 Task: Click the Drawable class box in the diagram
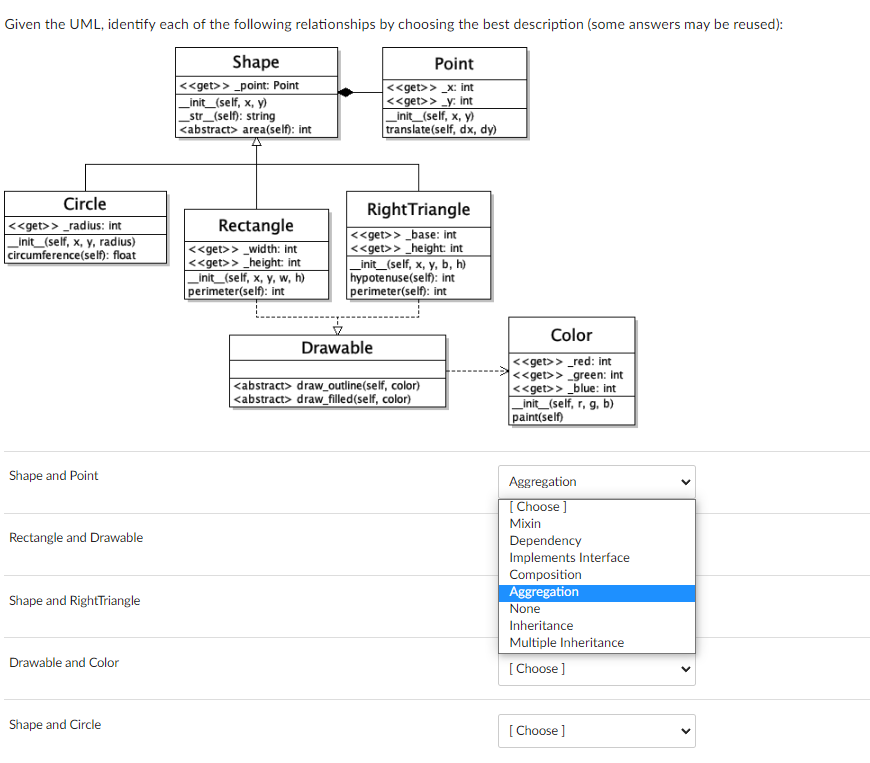337,370
